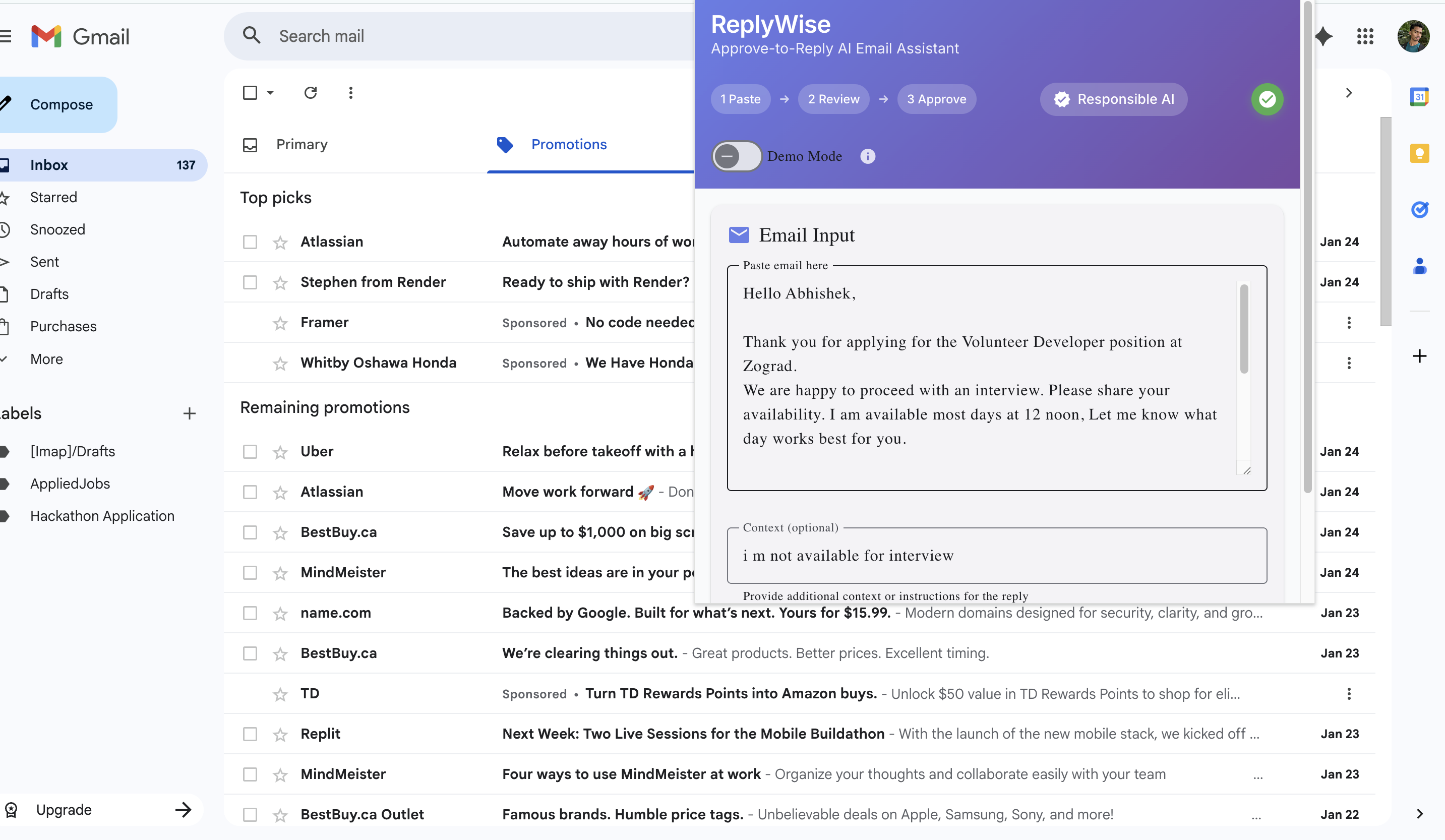Tick the checkbox for MindMeister email
This screenshot has width=1445, height=840.
coord(250,573)
